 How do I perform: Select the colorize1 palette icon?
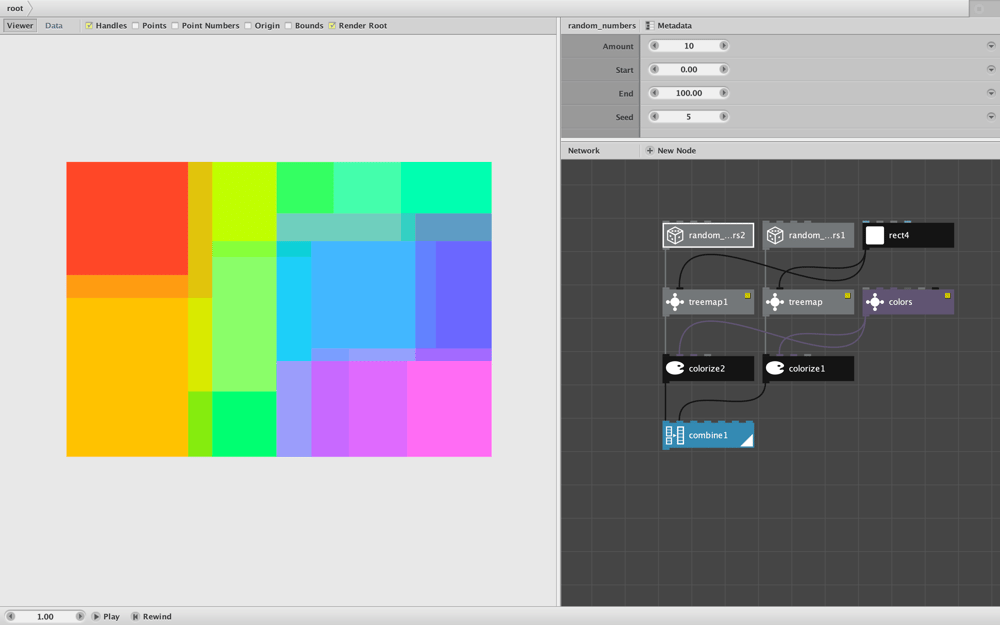coord(775,368)
